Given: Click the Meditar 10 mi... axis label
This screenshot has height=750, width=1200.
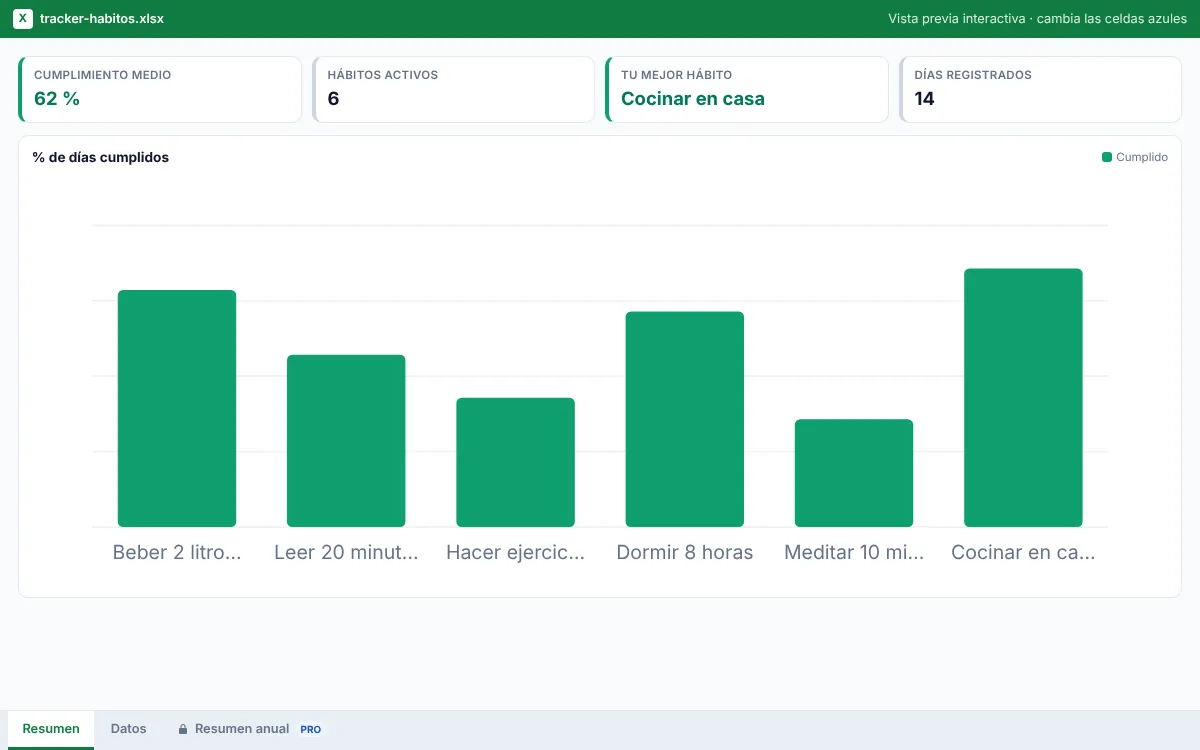Looking at the screenshot, I should tap(854, 552).
